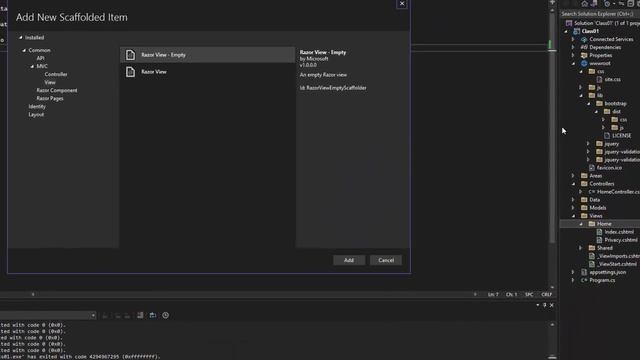This screenshot has width=640, height=360.
Task: Click the Solution Explorer Home toolbar icon
Action: coord(584,4)
